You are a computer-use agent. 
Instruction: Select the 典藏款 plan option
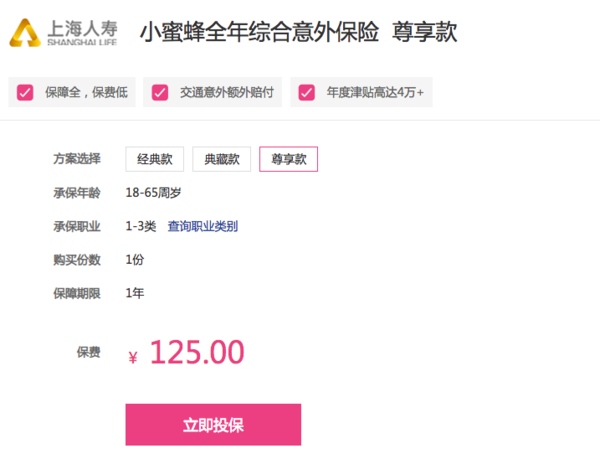point(222,159)
